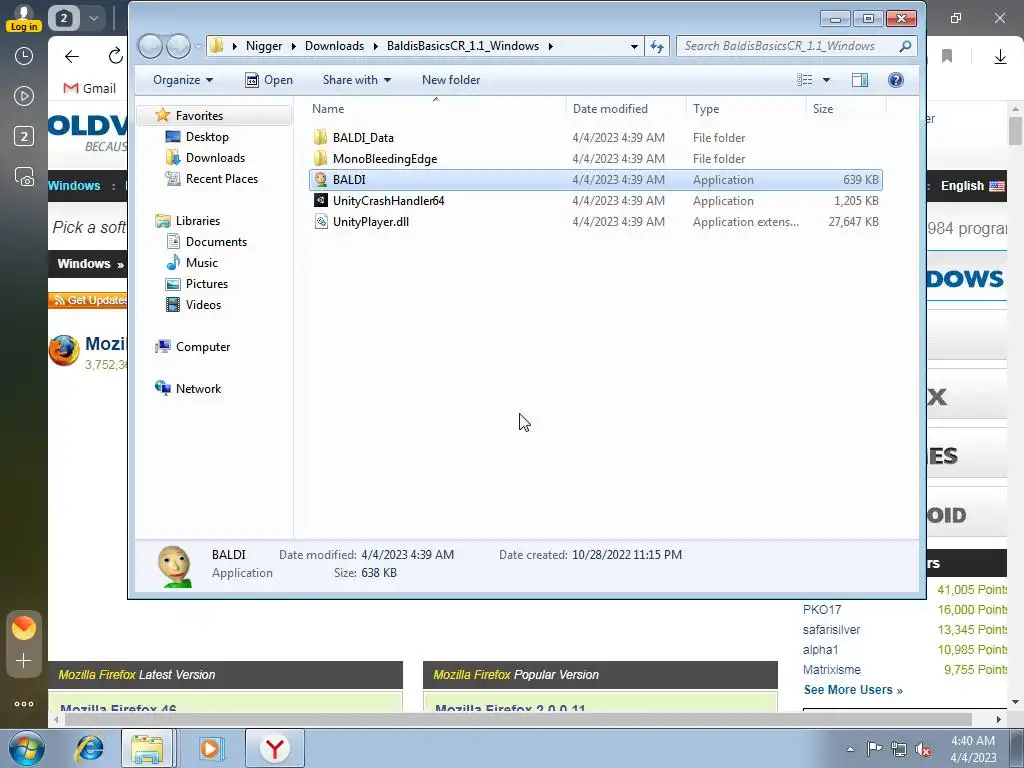Create a New folder
Image resolution: width=1024 pixels, height=768 pixels.
click(451, 80)
